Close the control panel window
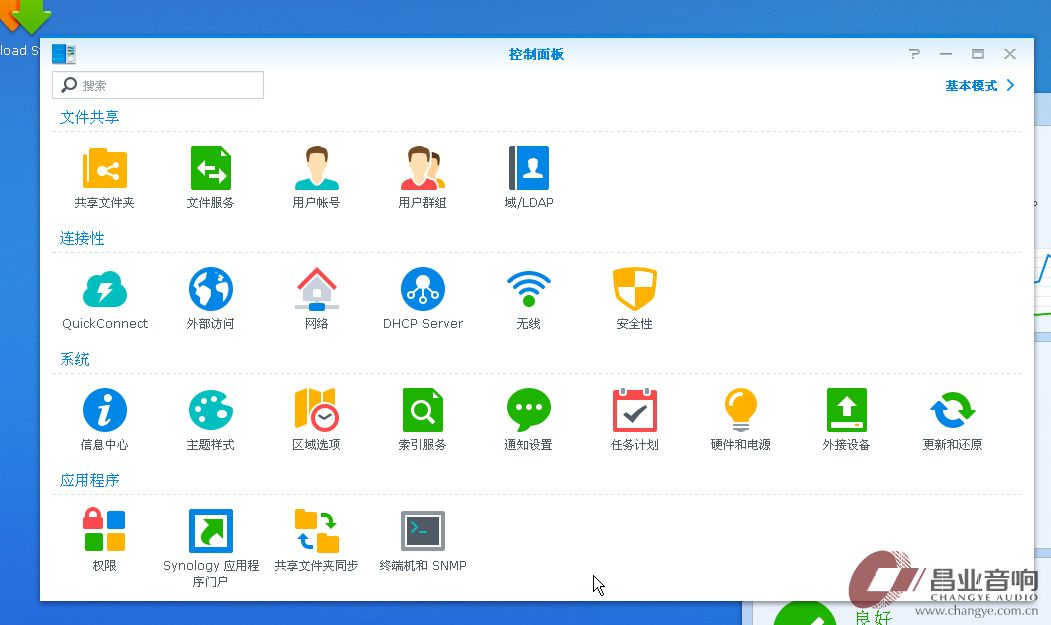Viewport: 1051px width, 625px height. pos(1010,54)
